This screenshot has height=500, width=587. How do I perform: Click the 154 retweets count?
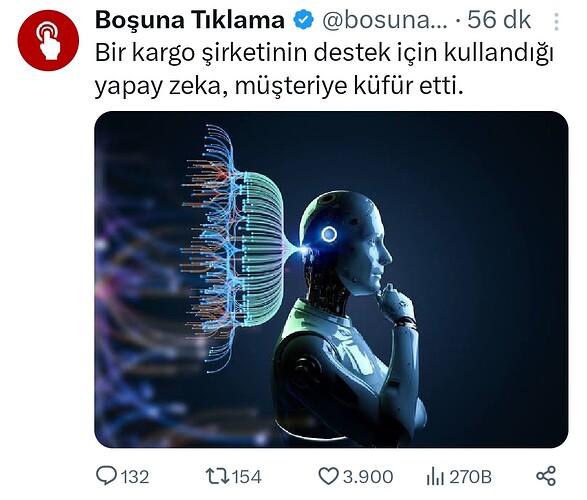pyautogui.click(x=247, y=477)
